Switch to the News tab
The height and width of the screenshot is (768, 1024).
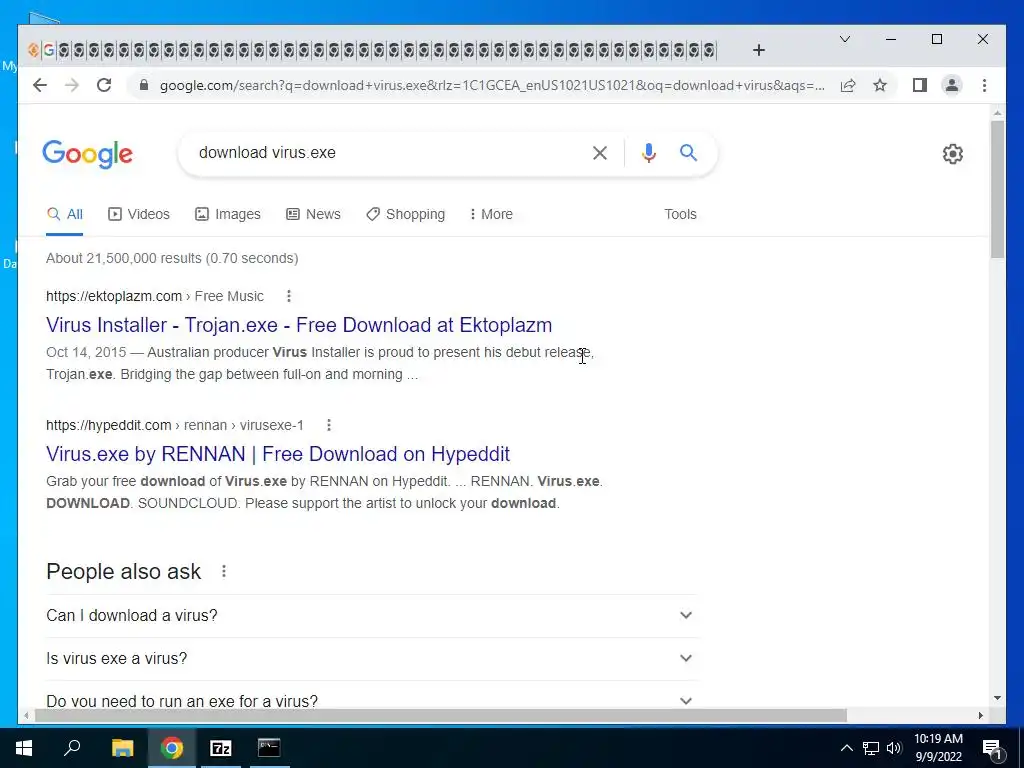pyautogui.click(x=313, y=214)
